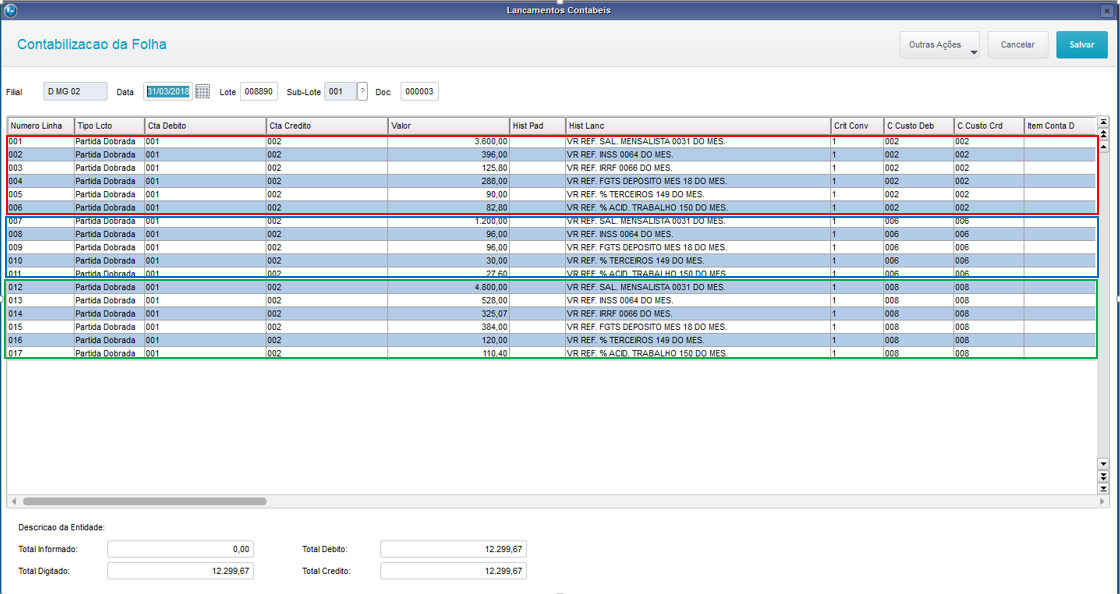
Task: Select line number 005 in the grid
Action: pyautogui.click(x=41, y=194)
